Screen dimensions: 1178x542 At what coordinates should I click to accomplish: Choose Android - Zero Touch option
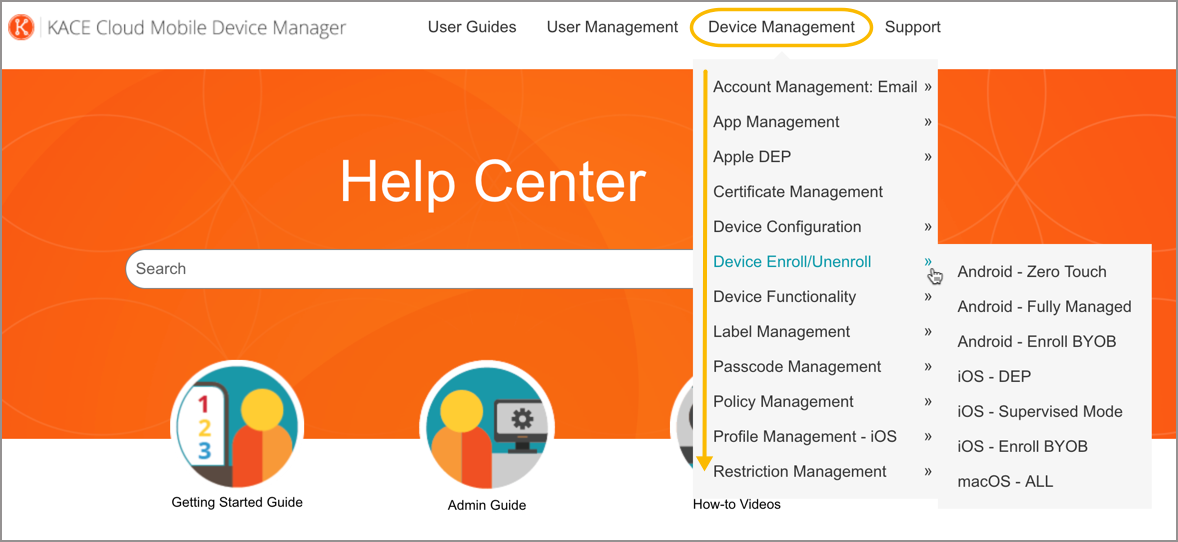[x=1031, y=272]
